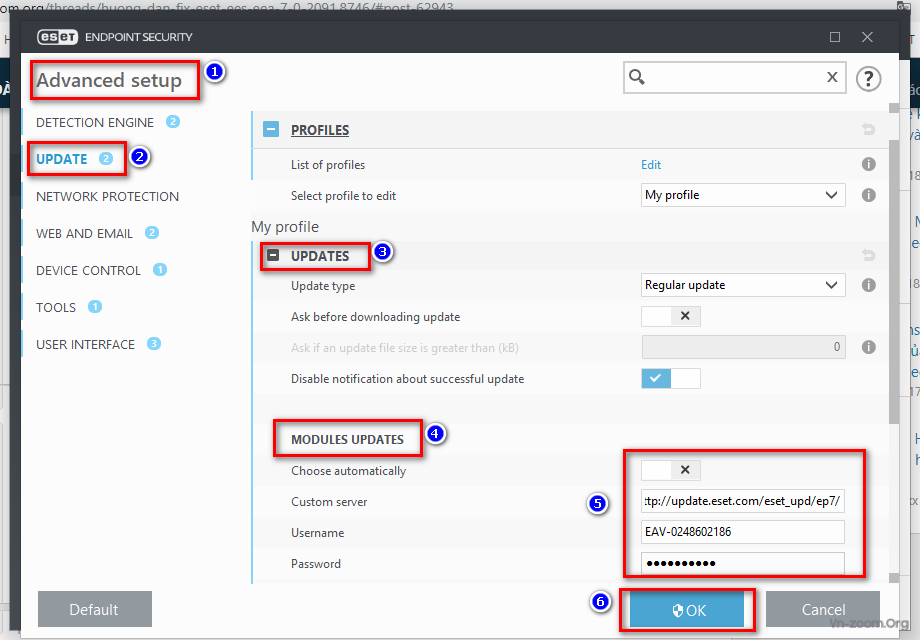Click info icon beside Update type

coord(868,286)
